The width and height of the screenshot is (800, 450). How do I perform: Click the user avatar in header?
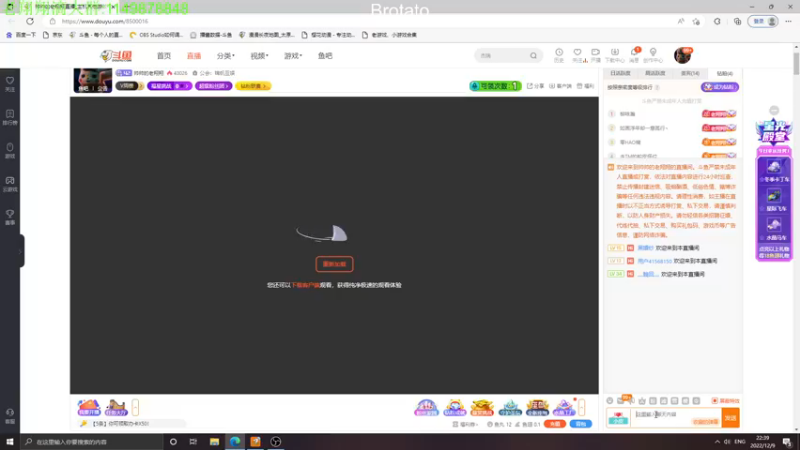[x=683, y=55]
